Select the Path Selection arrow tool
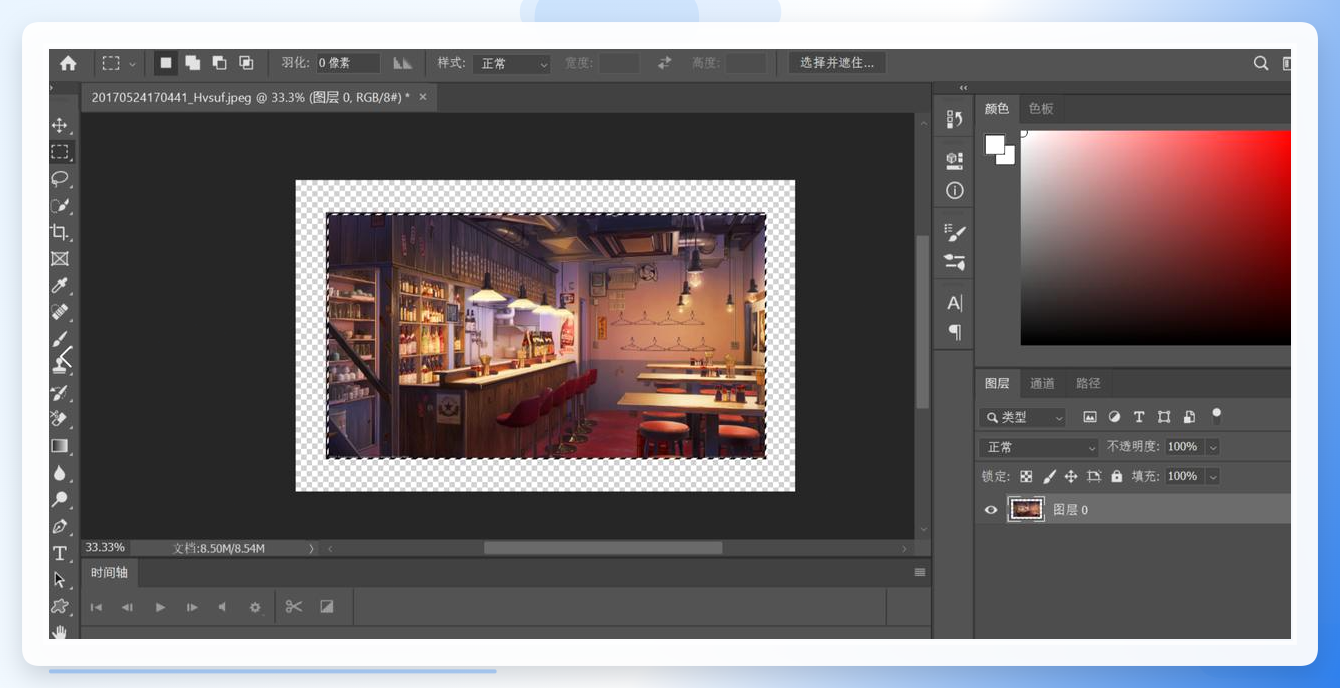 60,580
